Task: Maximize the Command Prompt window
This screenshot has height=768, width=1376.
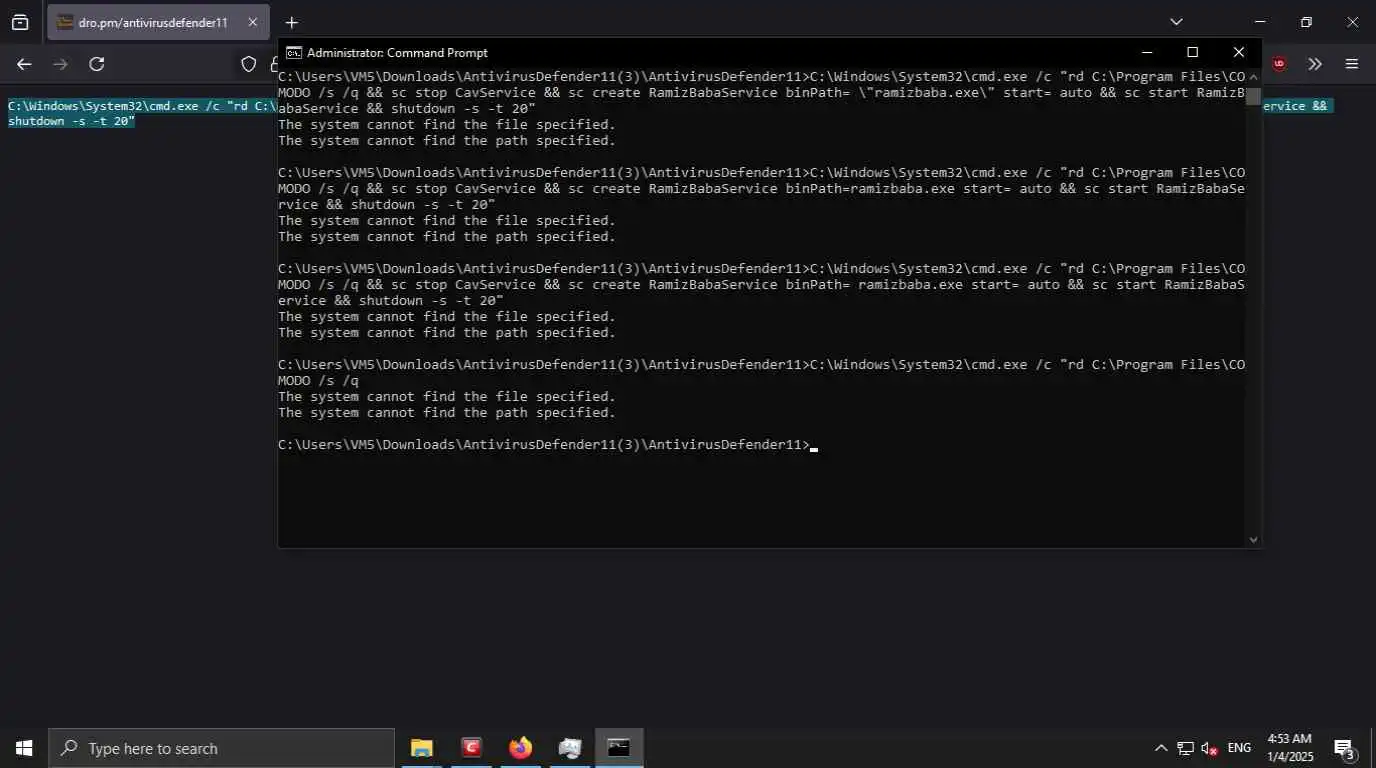Action: tap(1192, 52)
